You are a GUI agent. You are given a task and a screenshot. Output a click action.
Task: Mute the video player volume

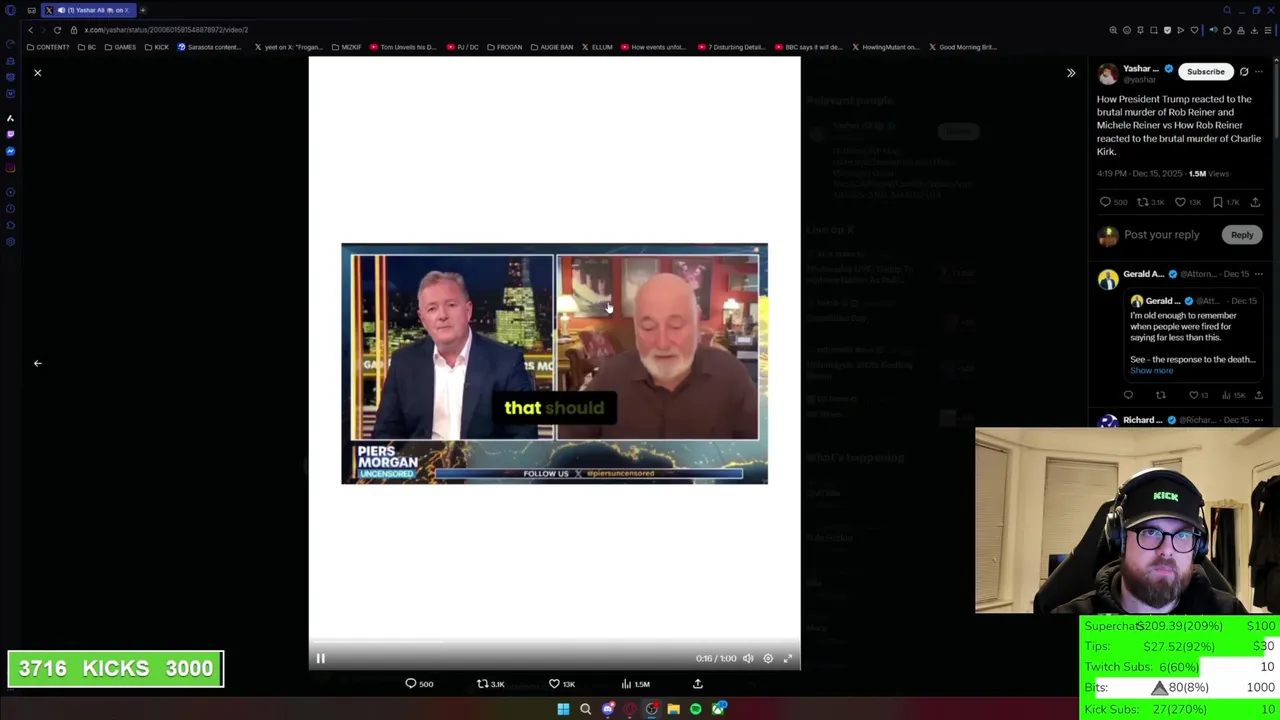748,658
